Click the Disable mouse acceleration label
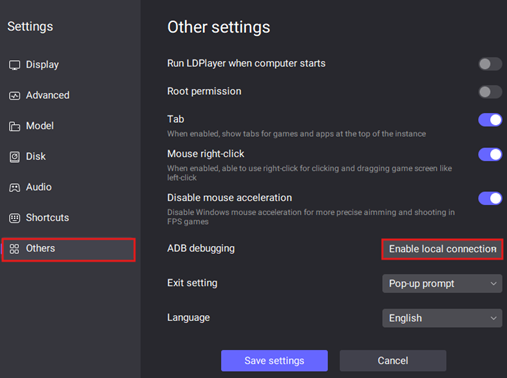This screenshot has width=507, height=378. click(x=230, y=198)
